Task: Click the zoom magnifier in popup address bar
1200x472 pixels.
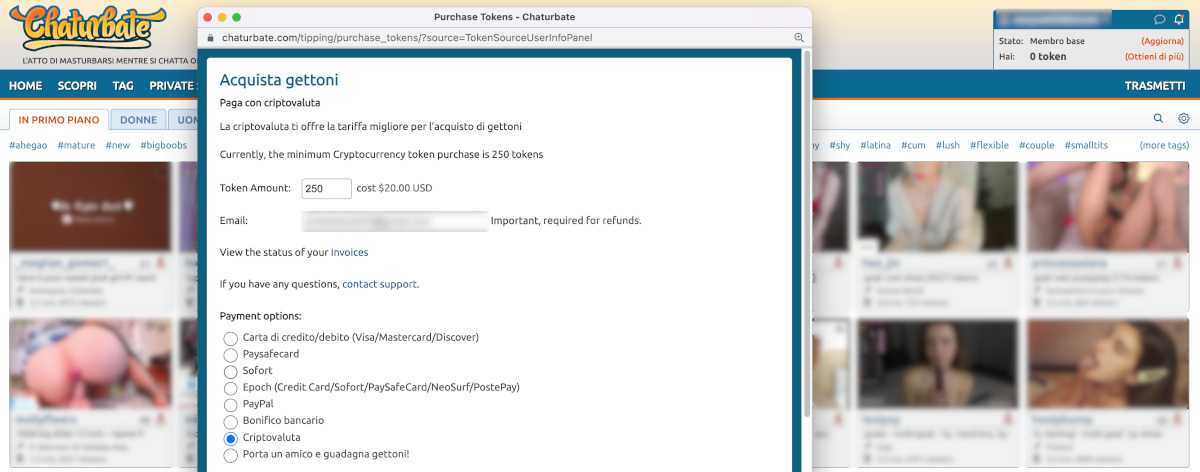Action: [x=799, y=37]
